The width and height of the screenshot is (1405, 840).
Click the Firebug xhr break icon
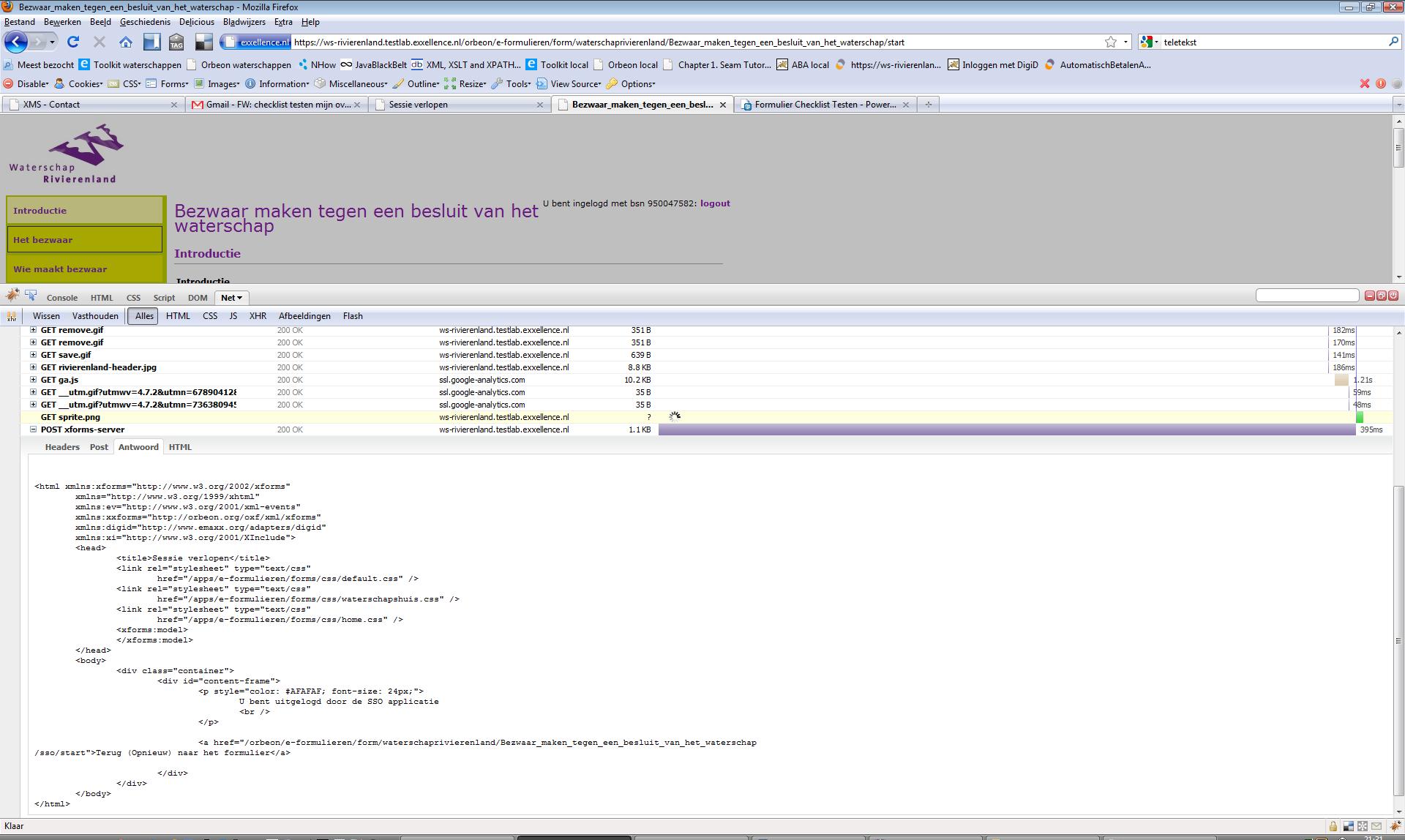(x=11, y=316)
